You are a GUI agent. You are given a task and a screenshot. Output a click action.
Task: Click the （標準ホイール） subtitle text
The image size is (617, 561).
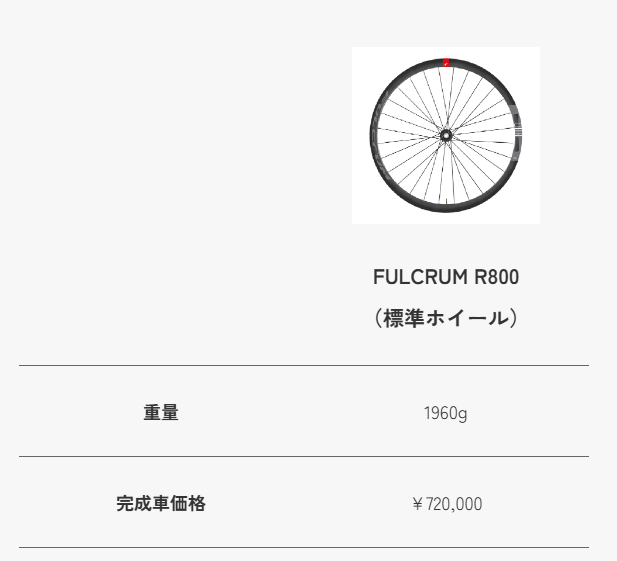(x=445, y=319)
